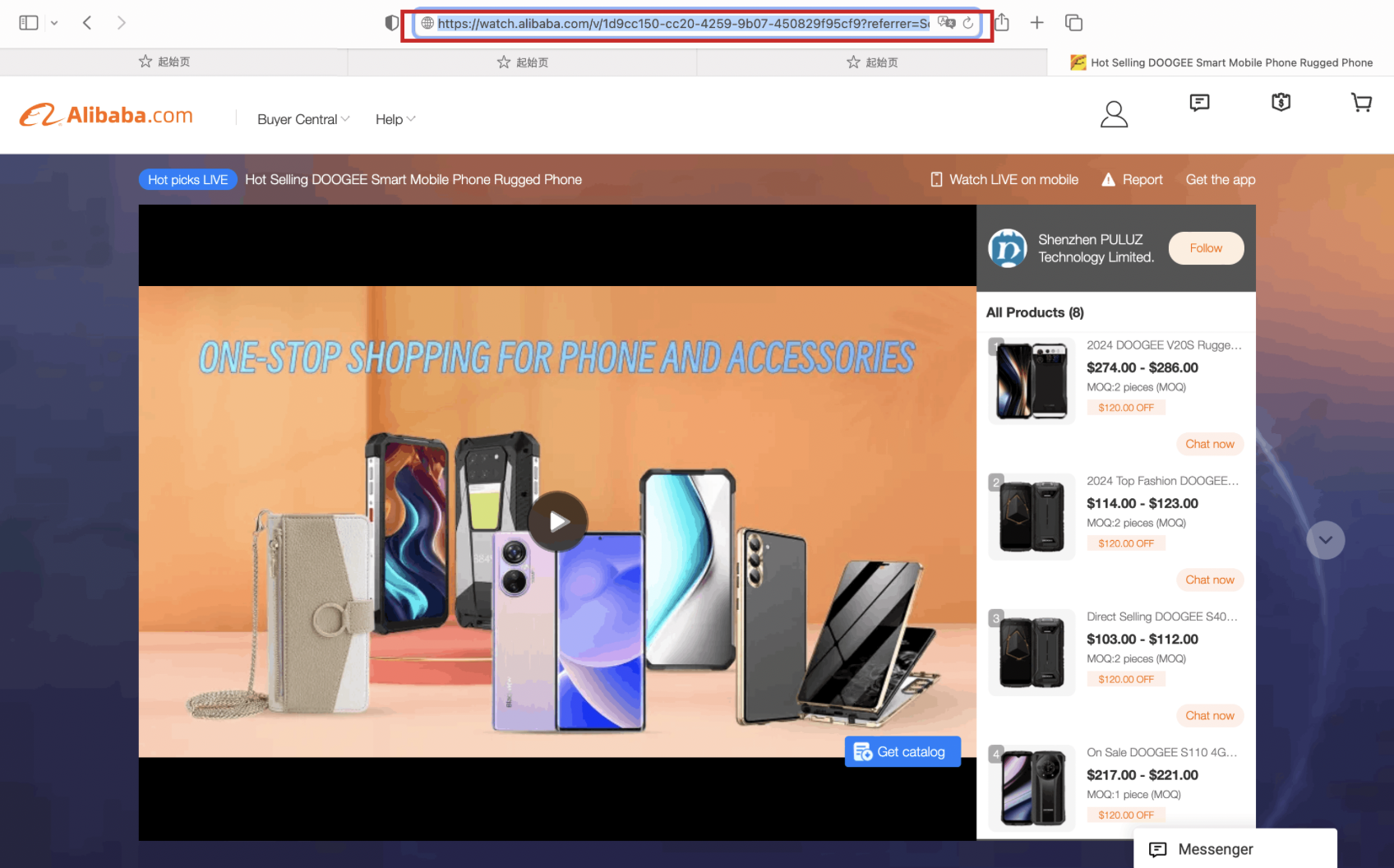Open order protection shield icon
The image size is (1394, 868).
pyautogui.click(x=1281, y=102)
